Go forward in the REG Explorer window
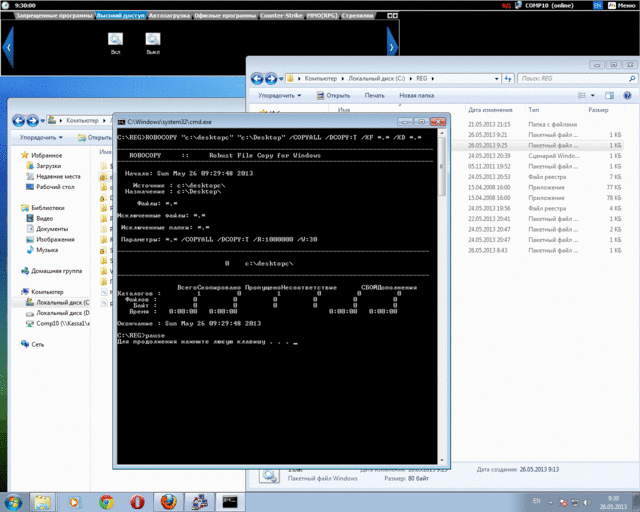Screen dimensions: 640x512 [271, 78]
